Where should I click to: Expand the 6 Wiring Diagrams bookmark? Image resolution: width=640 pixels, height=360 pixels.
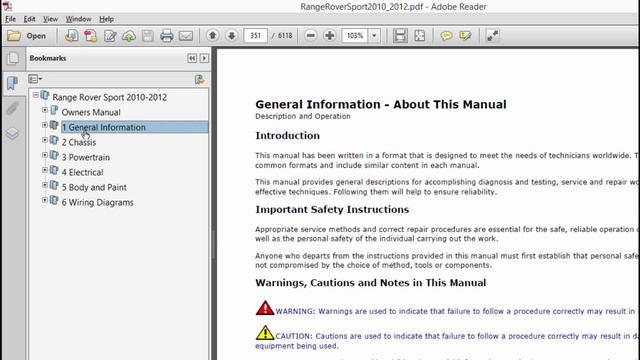(x=45, y=200)
